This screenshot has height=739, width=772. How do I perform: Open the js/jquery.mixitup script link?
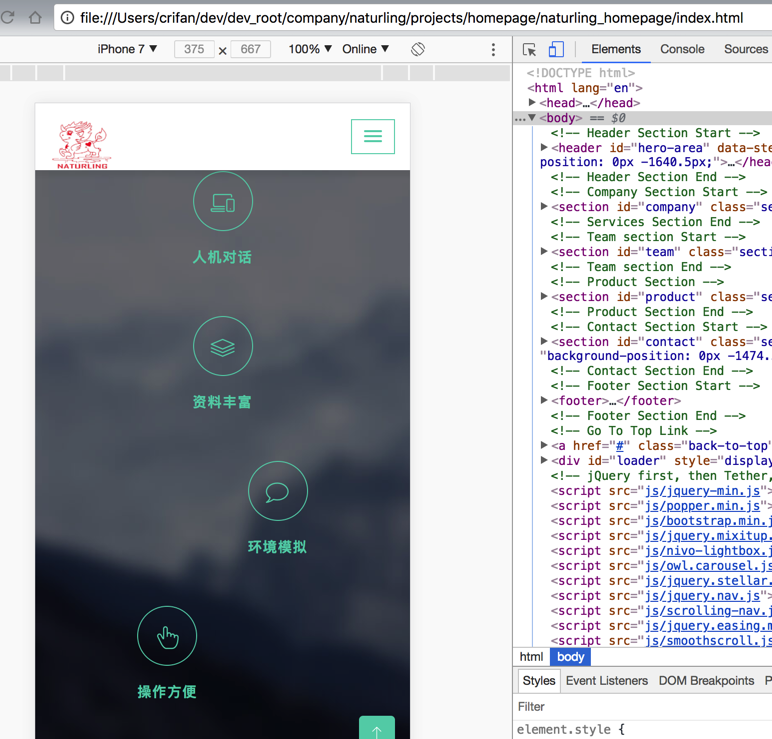click(708, 536)
